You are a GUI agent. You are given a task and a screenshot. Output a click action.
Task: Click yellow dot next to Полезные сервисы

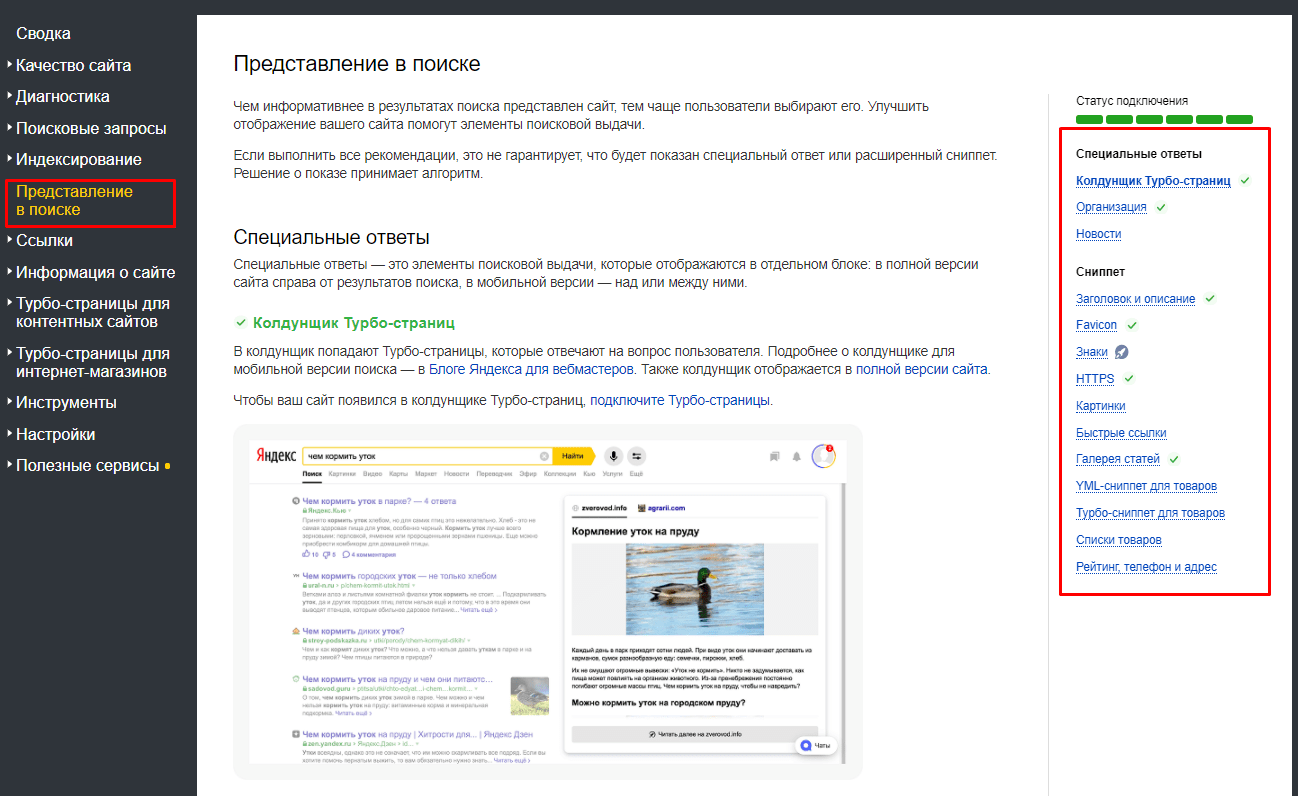167,466
